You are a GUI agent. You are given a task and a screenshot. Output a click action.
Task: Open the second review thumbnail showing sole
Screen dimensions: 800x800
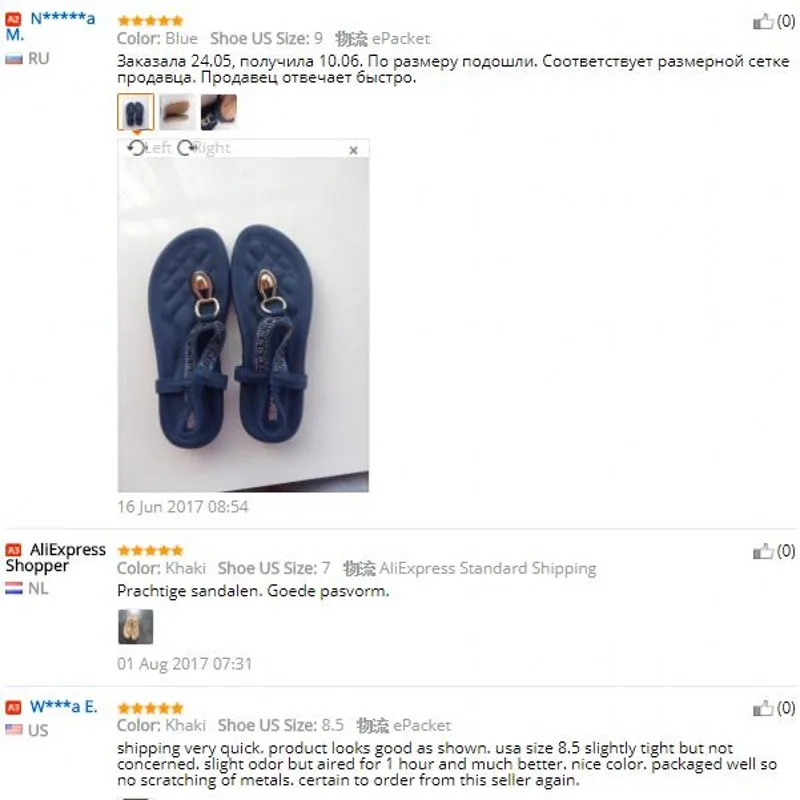click(177, 112)
